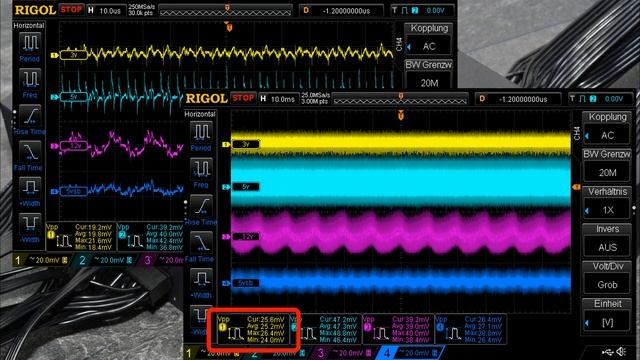Click yellow 3v label in back scope
640x360 pixels.
point(74,55)
